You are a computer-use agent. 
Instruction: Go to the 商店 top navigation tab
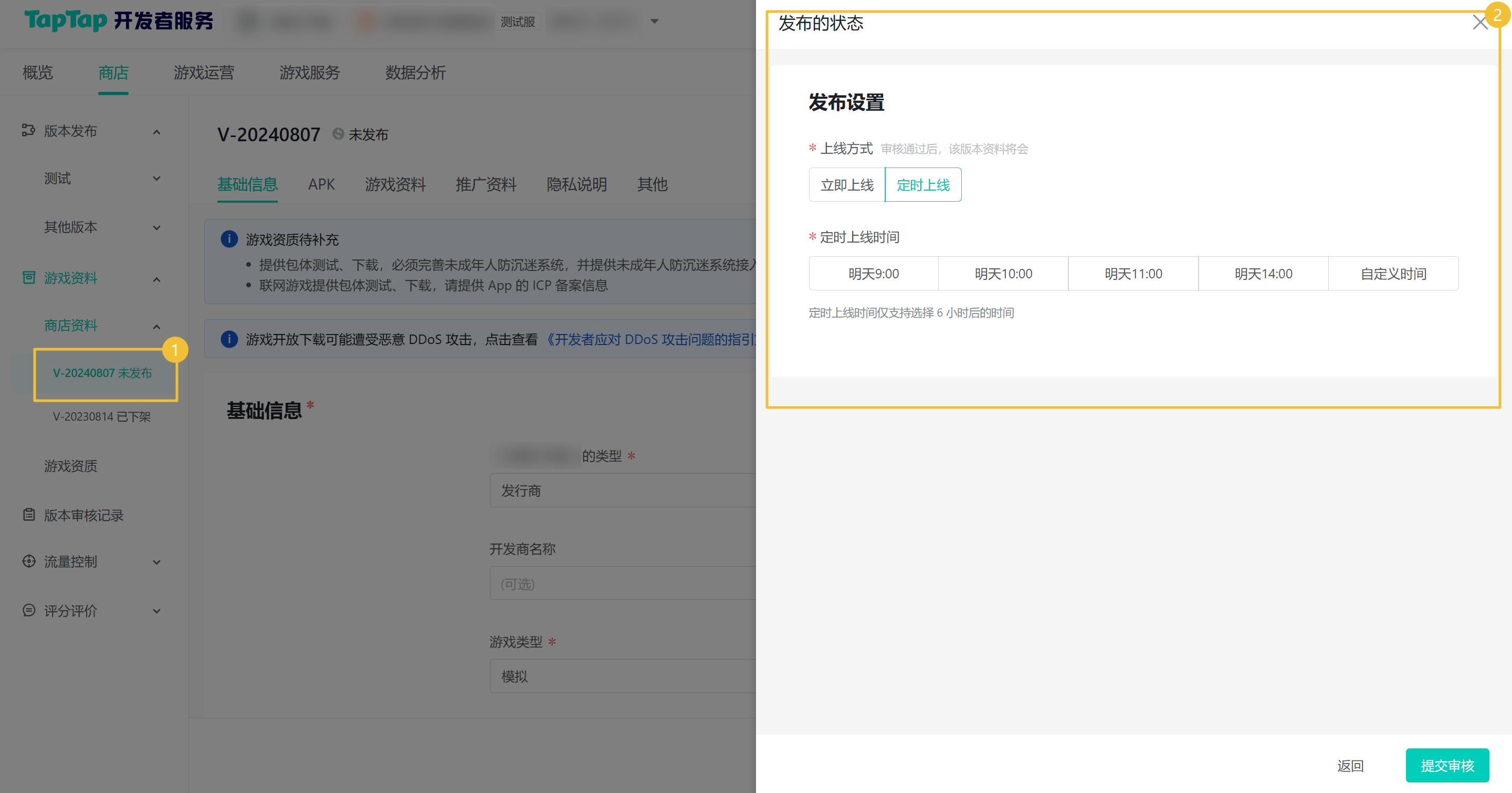(113, 72)
